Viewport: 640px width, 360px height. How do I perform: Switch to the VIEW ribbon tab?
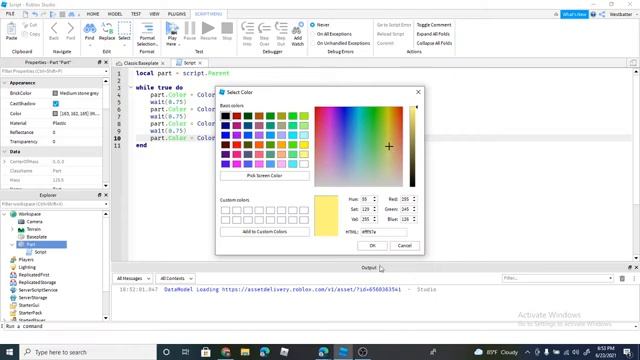154,14
